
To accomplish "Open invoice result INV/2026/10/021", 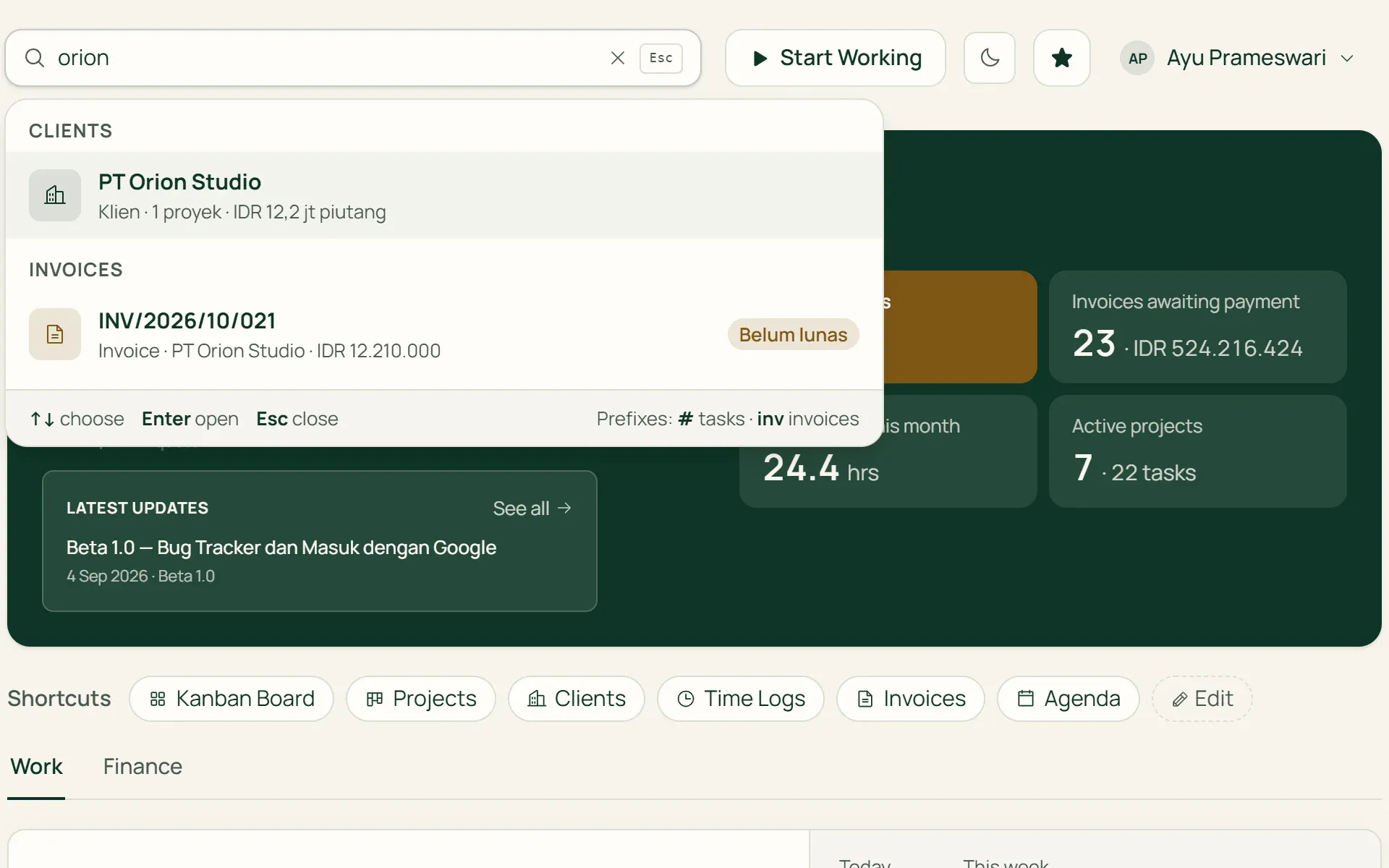I will pos(444,334).
